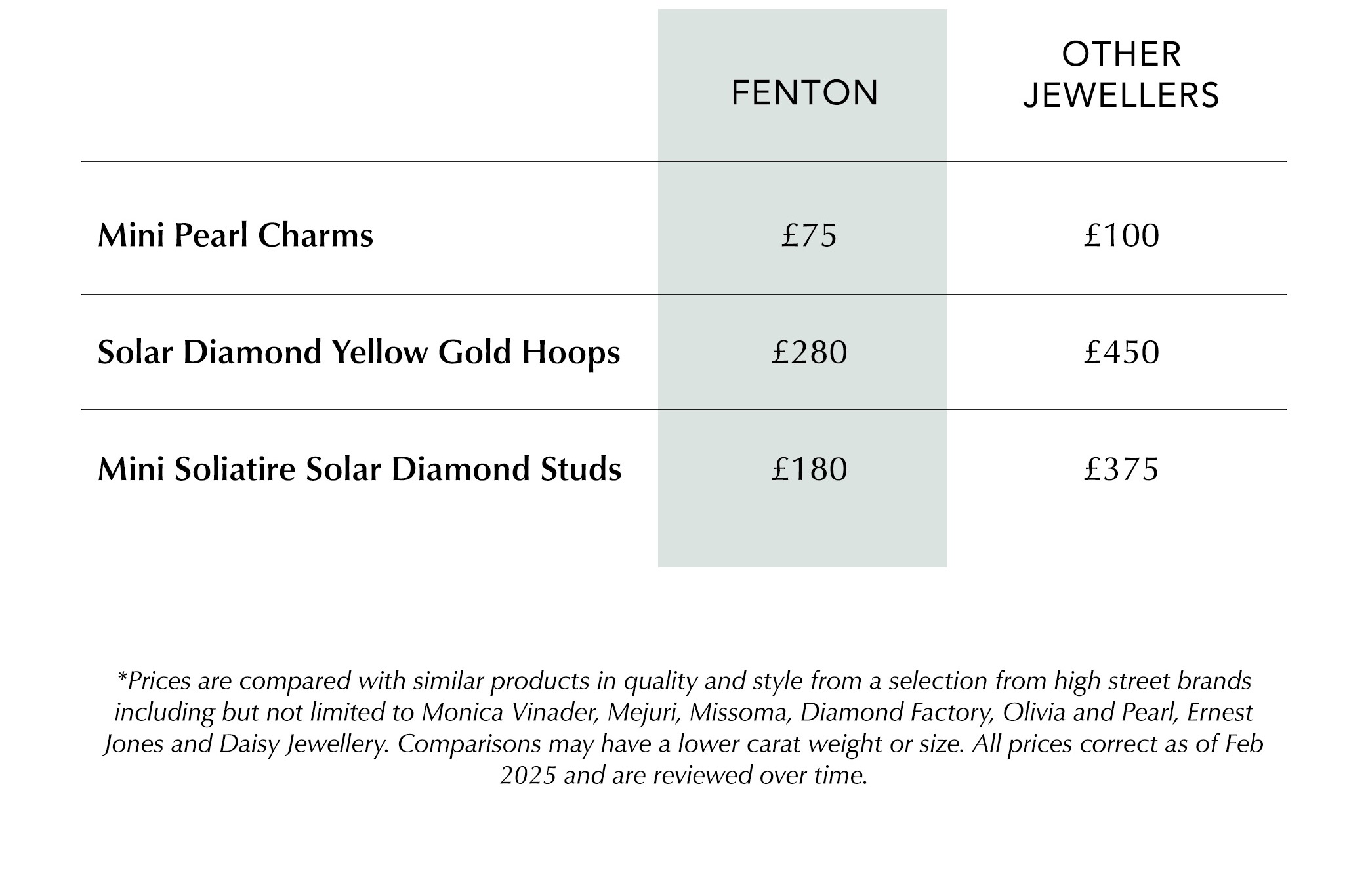Click the other jewellers £100 price
The image size is (1368, 896).
(x=1121, y=235)
